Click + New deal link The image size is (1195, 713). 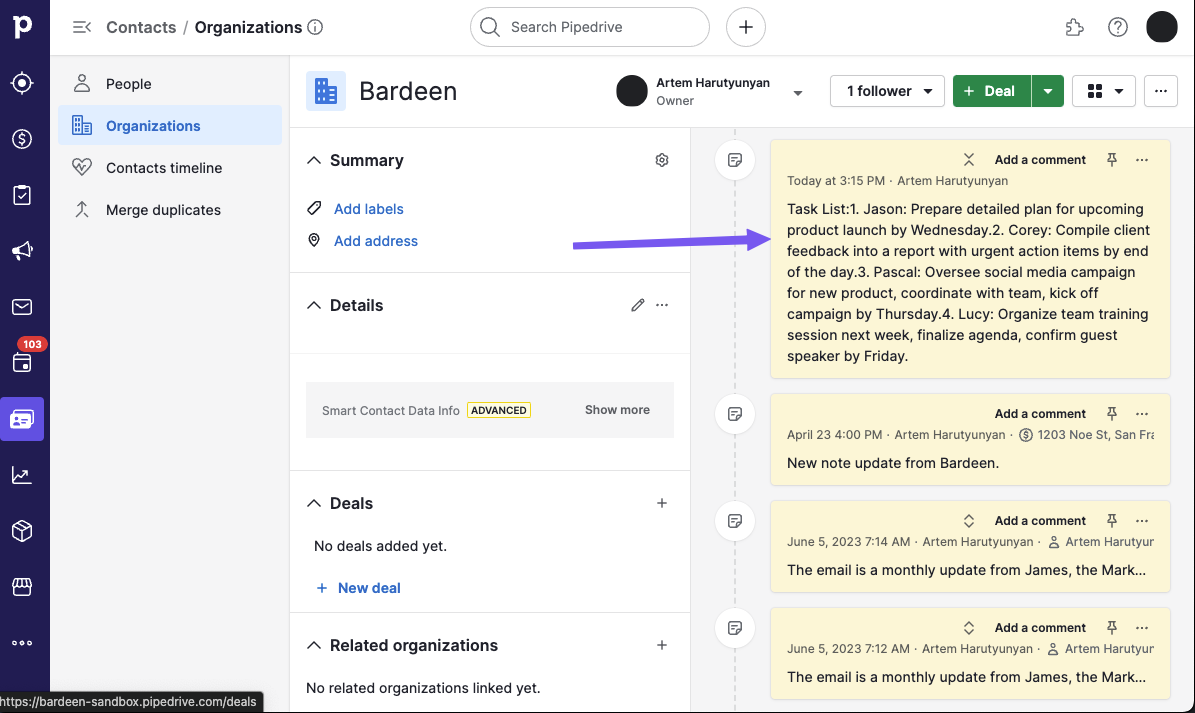[x=358, y=588]
